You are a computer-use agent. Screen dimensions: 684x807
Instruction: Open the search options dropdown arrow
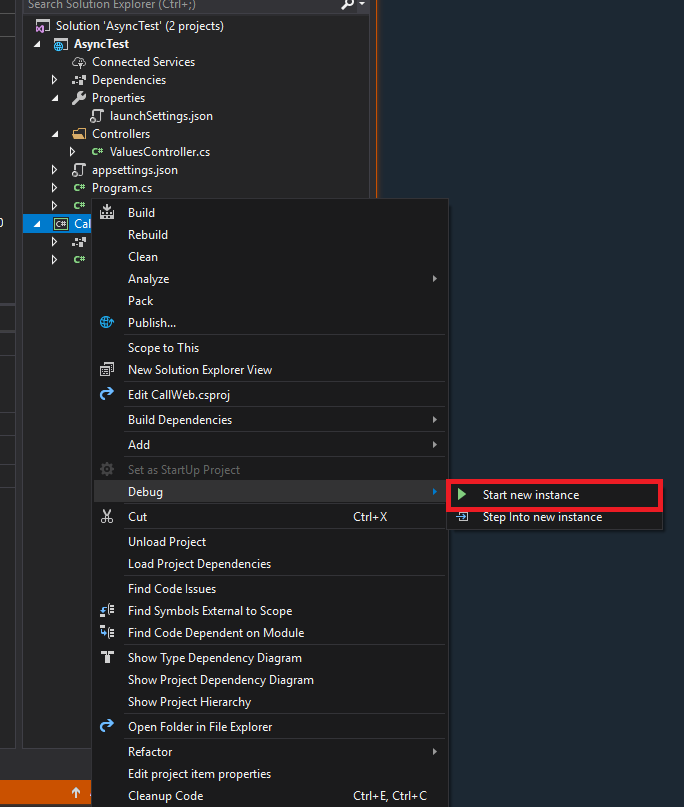(362, 5)
